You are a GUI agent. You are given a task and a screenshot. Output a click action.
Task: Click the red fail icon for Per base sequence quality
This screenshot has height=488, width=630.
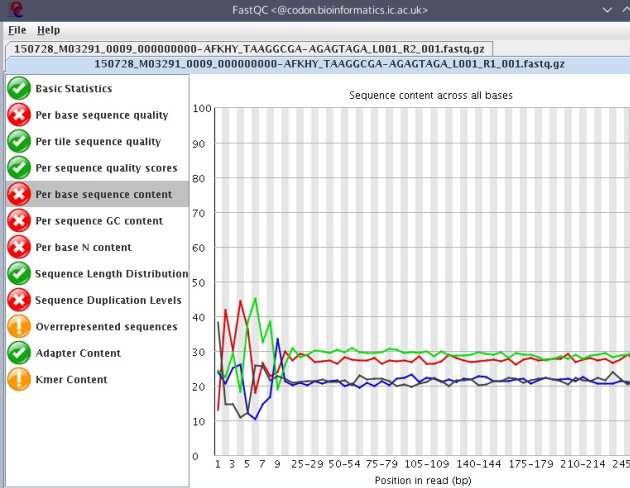[19, 115]
